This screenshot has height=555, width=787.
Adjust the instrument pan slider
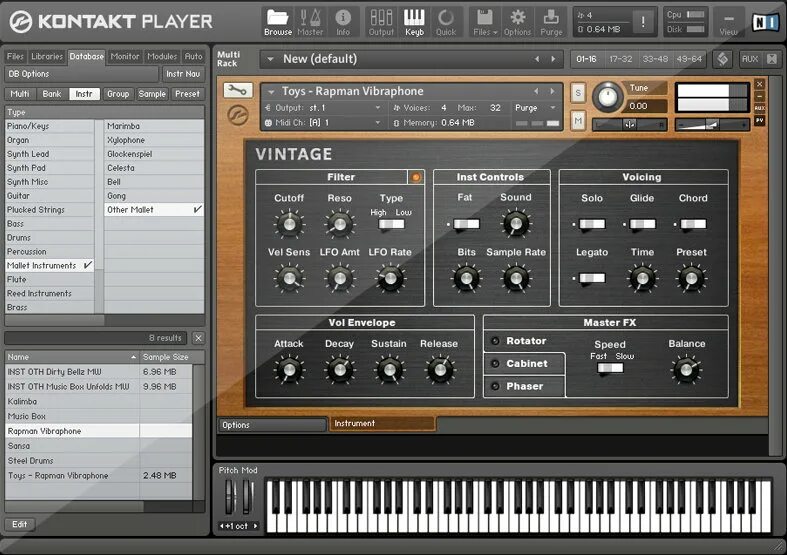tap(629, 124)
